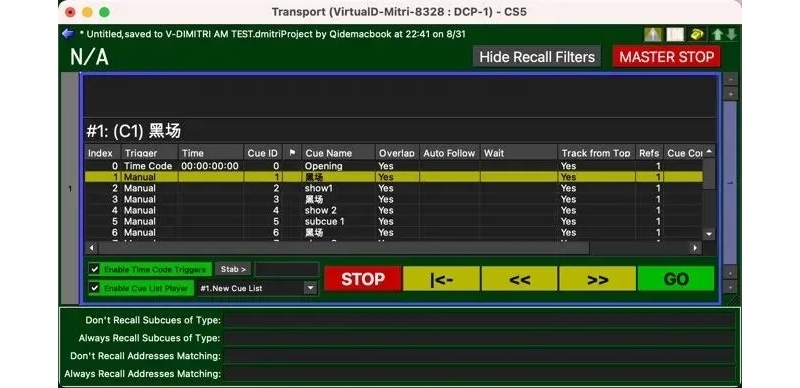Click the cue table scroll-down arrow

pyautogui.click(x=709, y=233)
